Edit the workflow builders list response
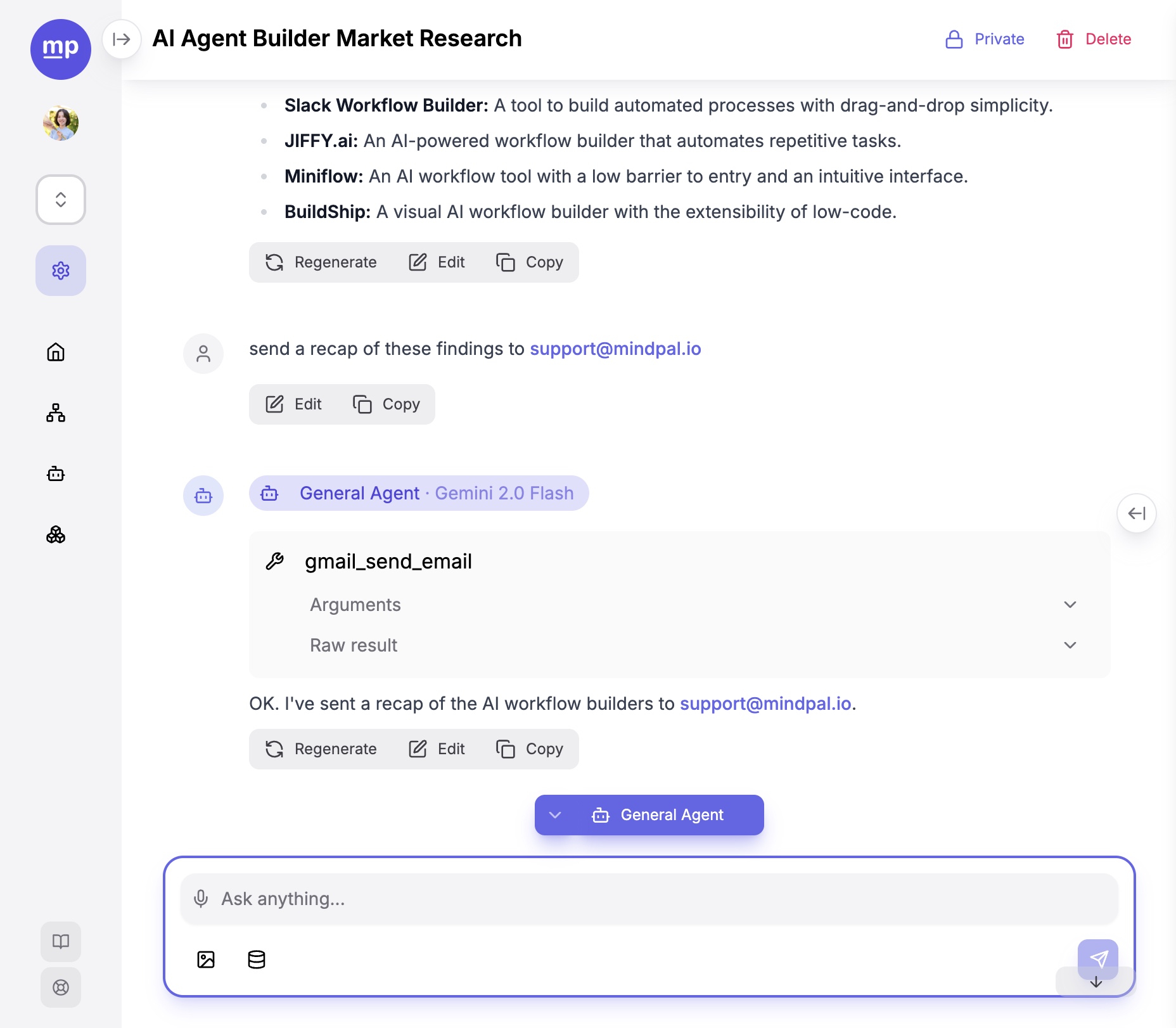The width and height of the screenshot is (1176, 1028). (437, 262)
